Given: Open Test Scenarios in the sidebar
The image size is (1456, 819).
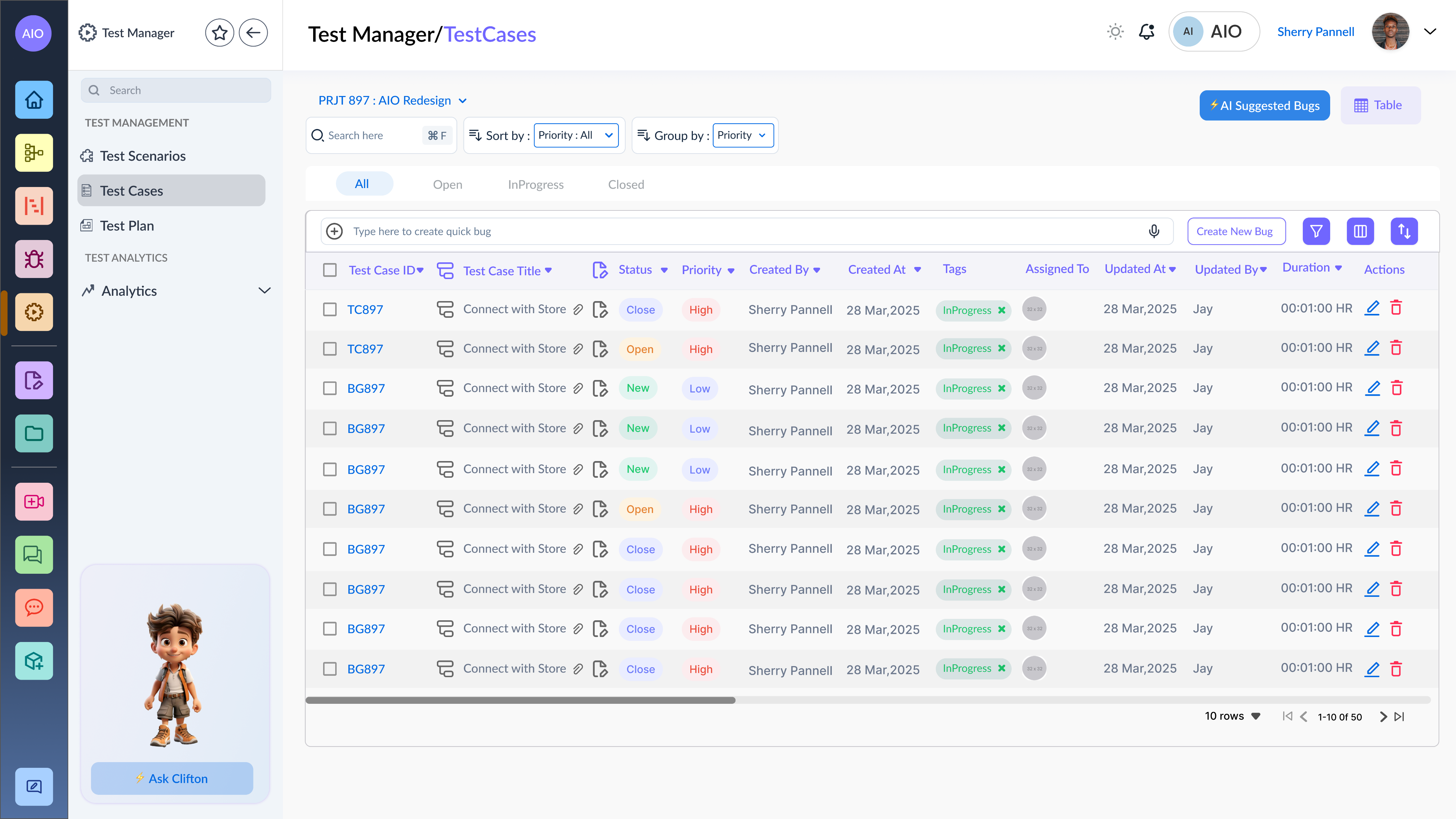Looking at the screenshot, I should [x=143, y=156].
